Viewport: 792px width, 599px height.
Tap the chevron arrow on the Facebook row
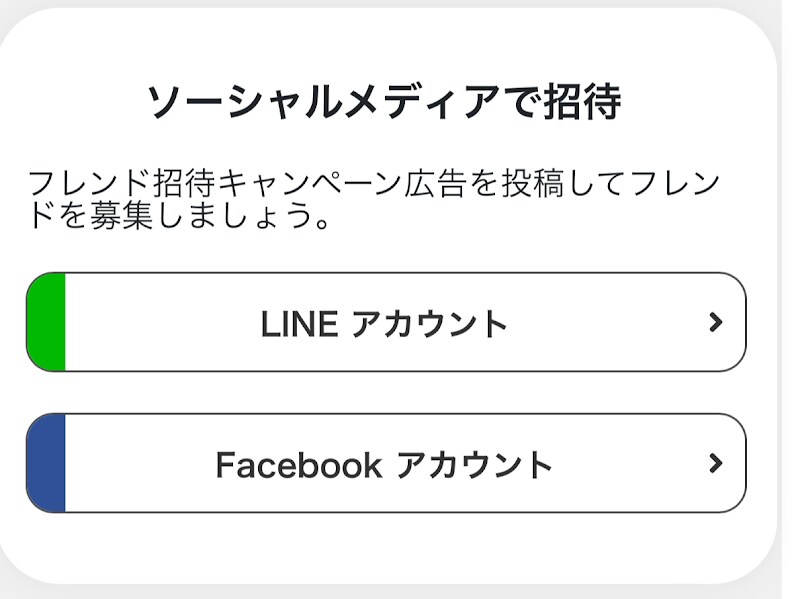(714, 463)
